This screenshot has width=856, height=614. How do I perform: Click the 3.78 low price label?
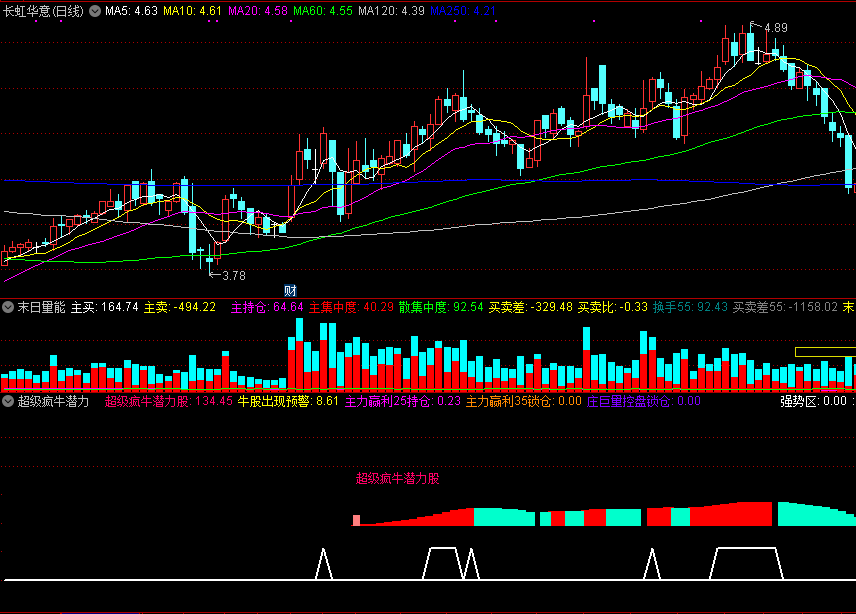[234, 276]
